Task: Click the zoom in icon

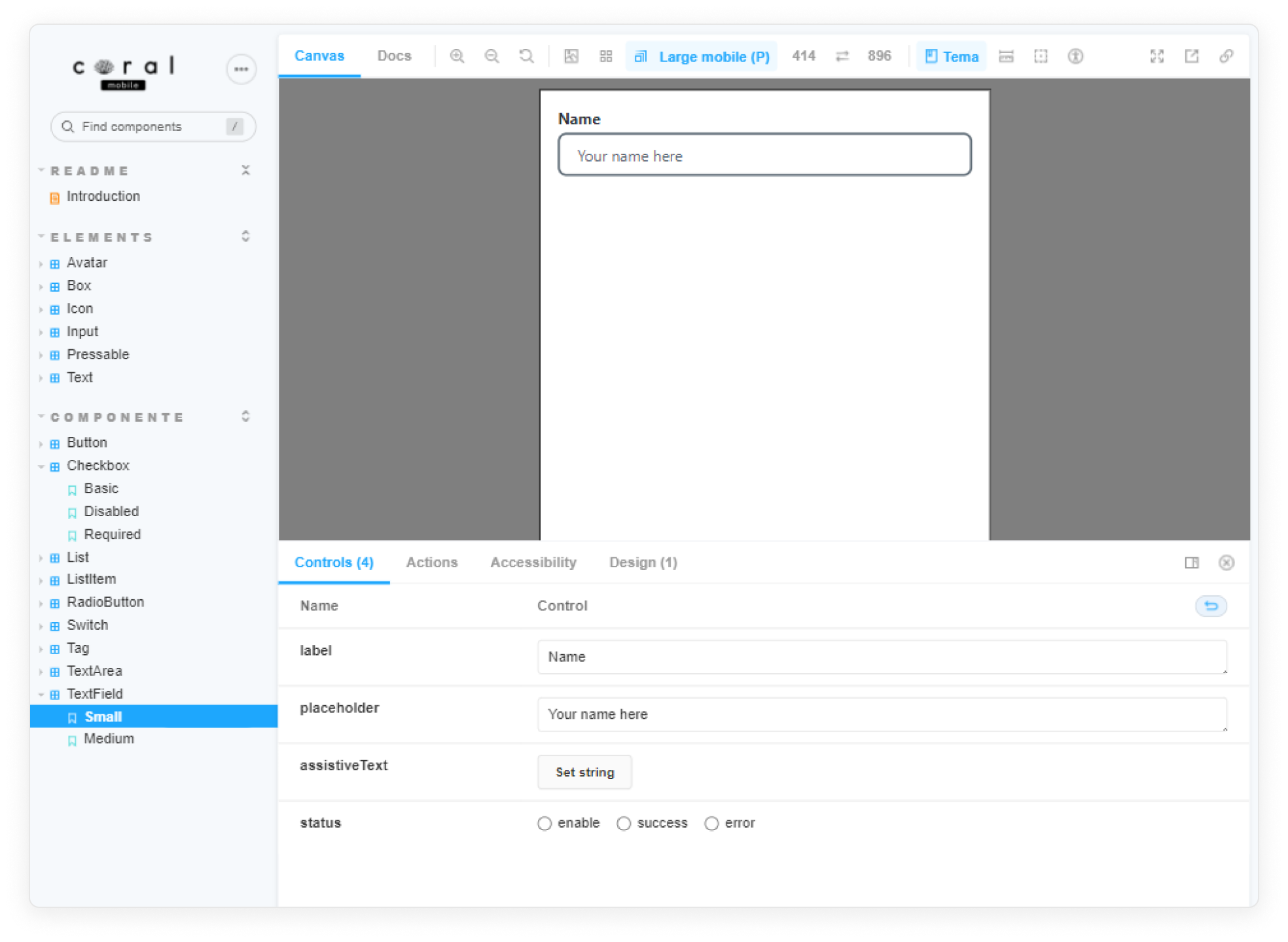Action: (x=457, y=56)
